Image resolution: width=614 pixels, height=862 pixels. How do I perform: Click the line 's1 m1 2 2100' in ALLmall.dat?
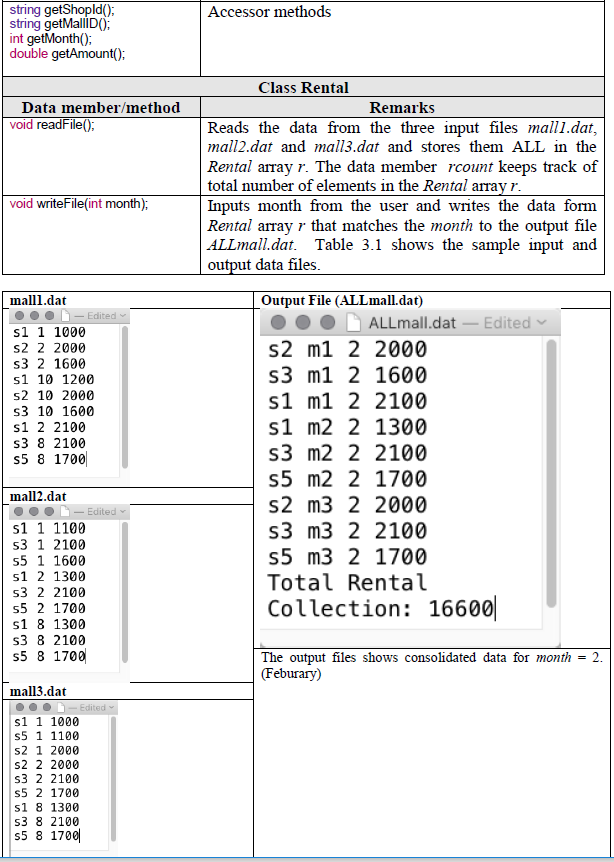click(347, 401)
